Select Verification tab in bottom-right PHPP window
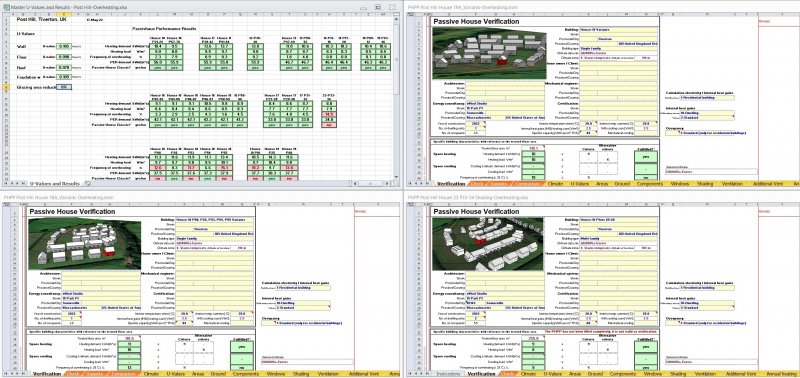Screen dimensions: 800x378 481,373
